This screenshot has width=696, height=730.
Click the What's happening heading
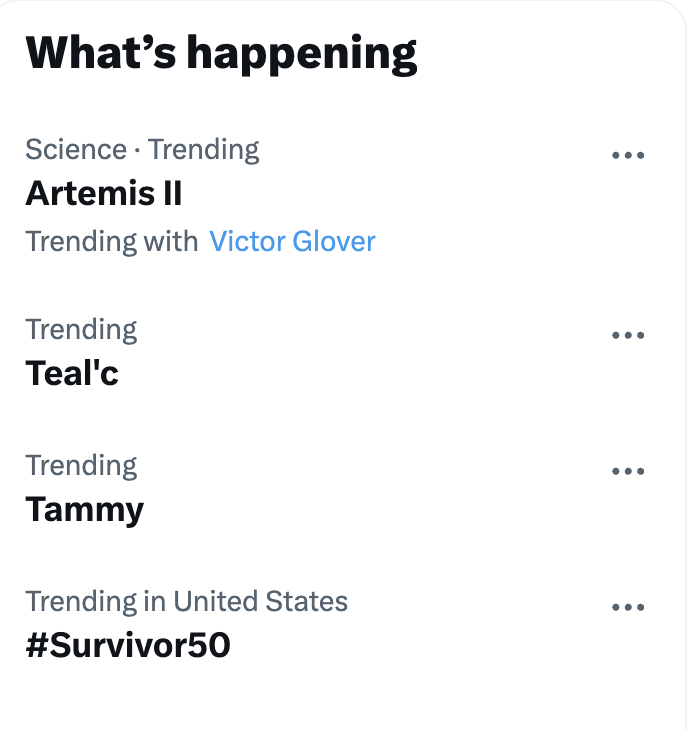click(220, 52)
